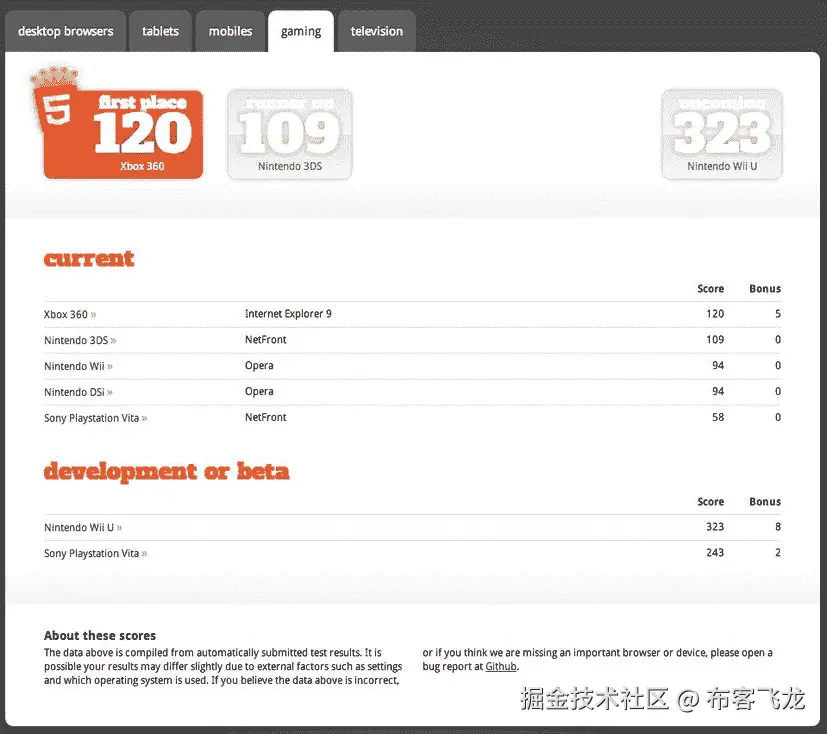Click the score 58 for Playstation Vita
The image size is (827, 734).
[718, 417]
